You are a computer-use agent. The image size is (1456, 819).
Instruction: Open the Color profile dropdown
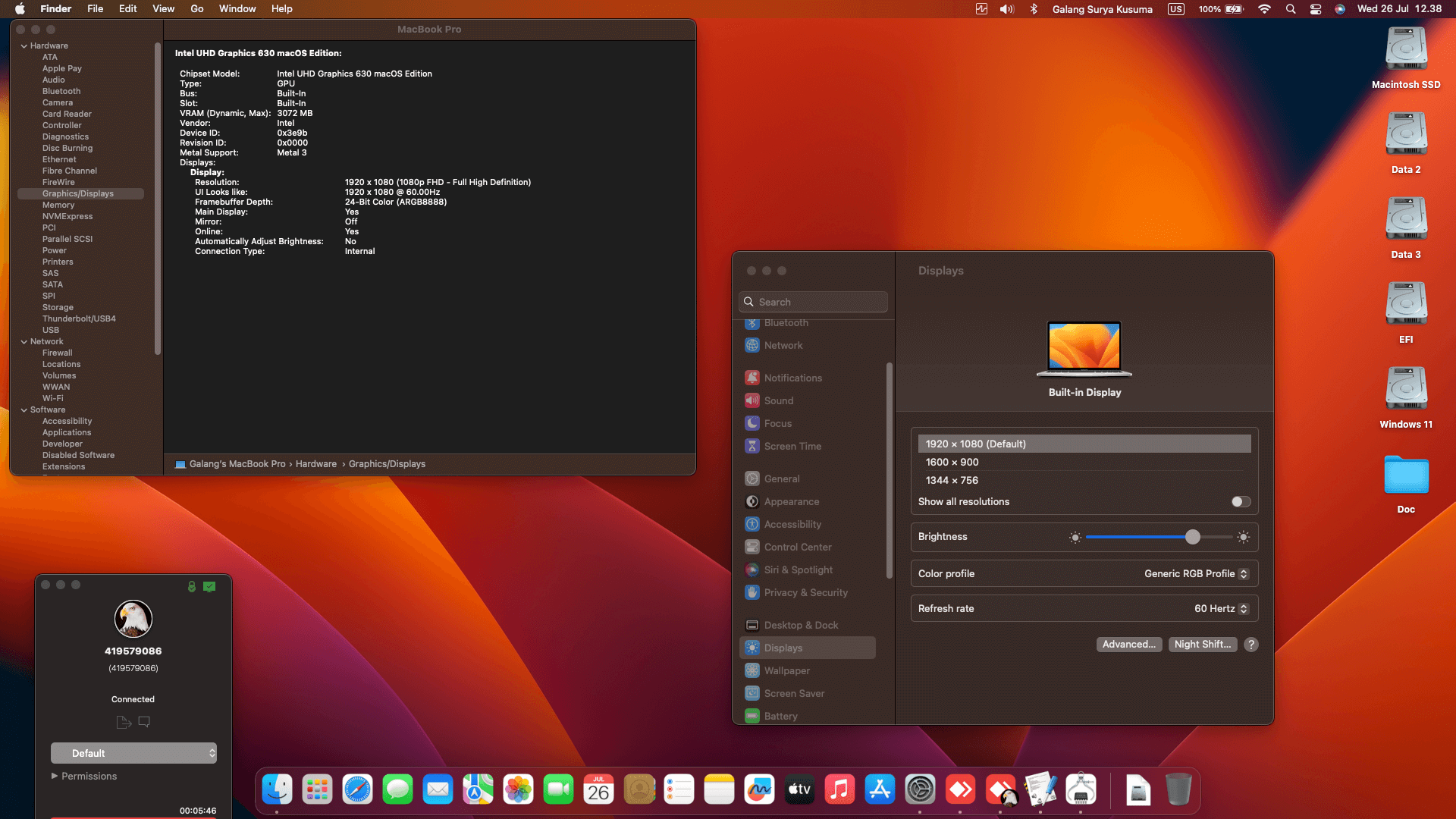[1241, 573]
